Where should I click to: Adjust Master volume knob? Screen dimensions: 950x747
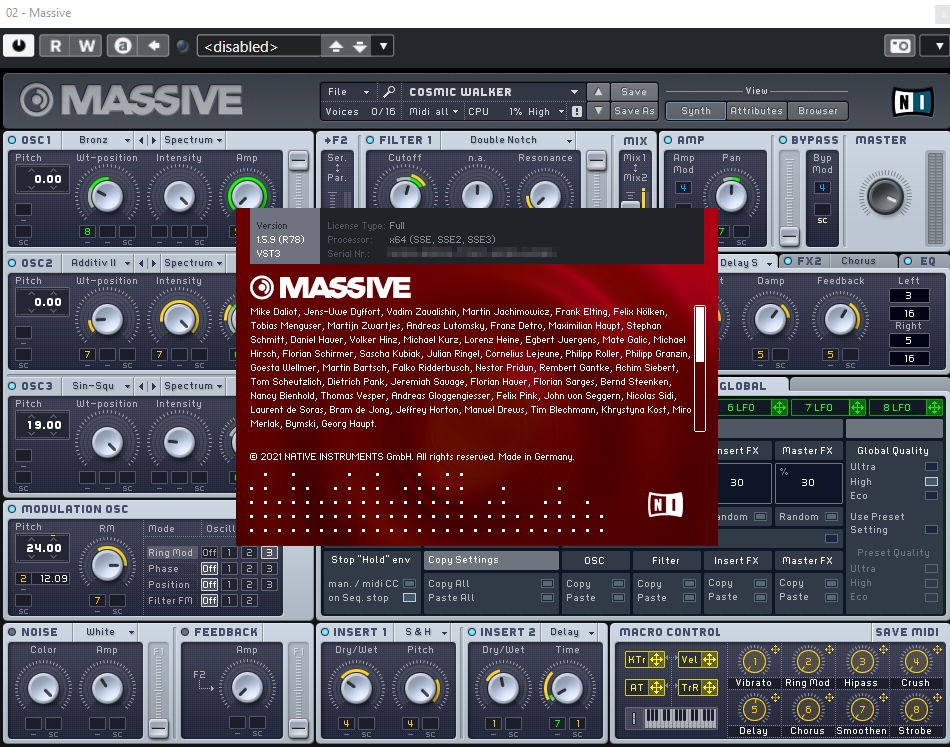coord(885,196)
